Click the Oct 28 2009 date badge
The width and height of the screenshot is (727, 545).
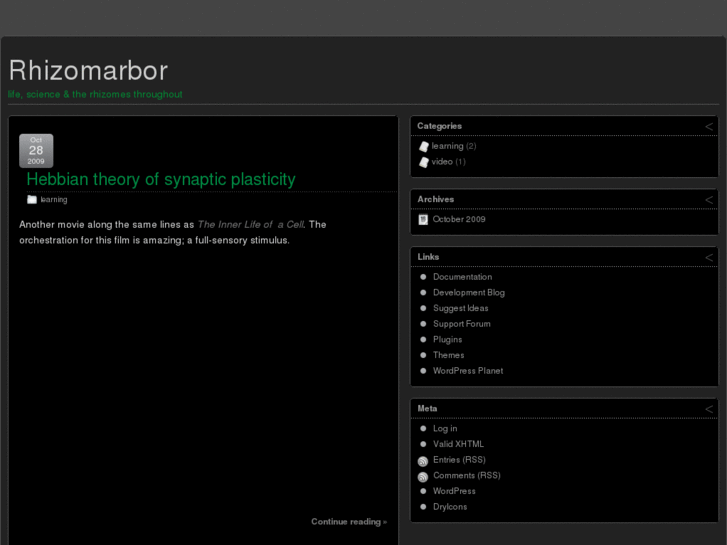click(36, 150)
